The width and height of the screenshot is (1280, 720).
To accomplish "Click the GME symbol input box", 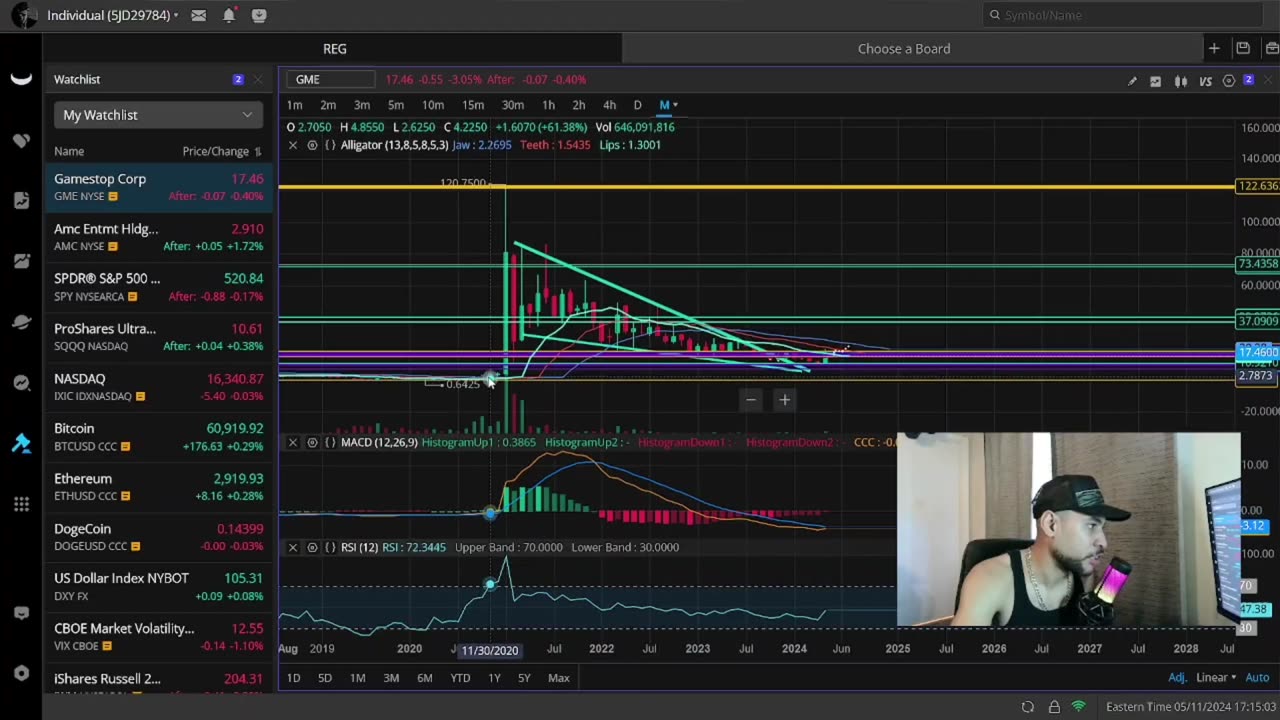I will point(330,79).
